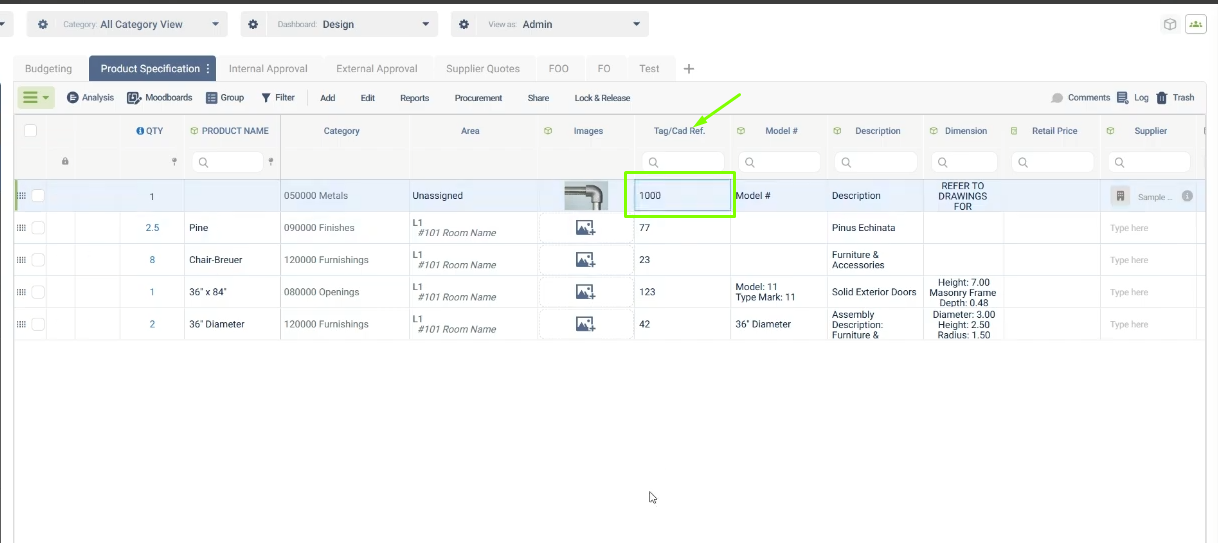1218x543 pixels.
Task: Click the green team members icon
Action: [x=1195, y=24]
